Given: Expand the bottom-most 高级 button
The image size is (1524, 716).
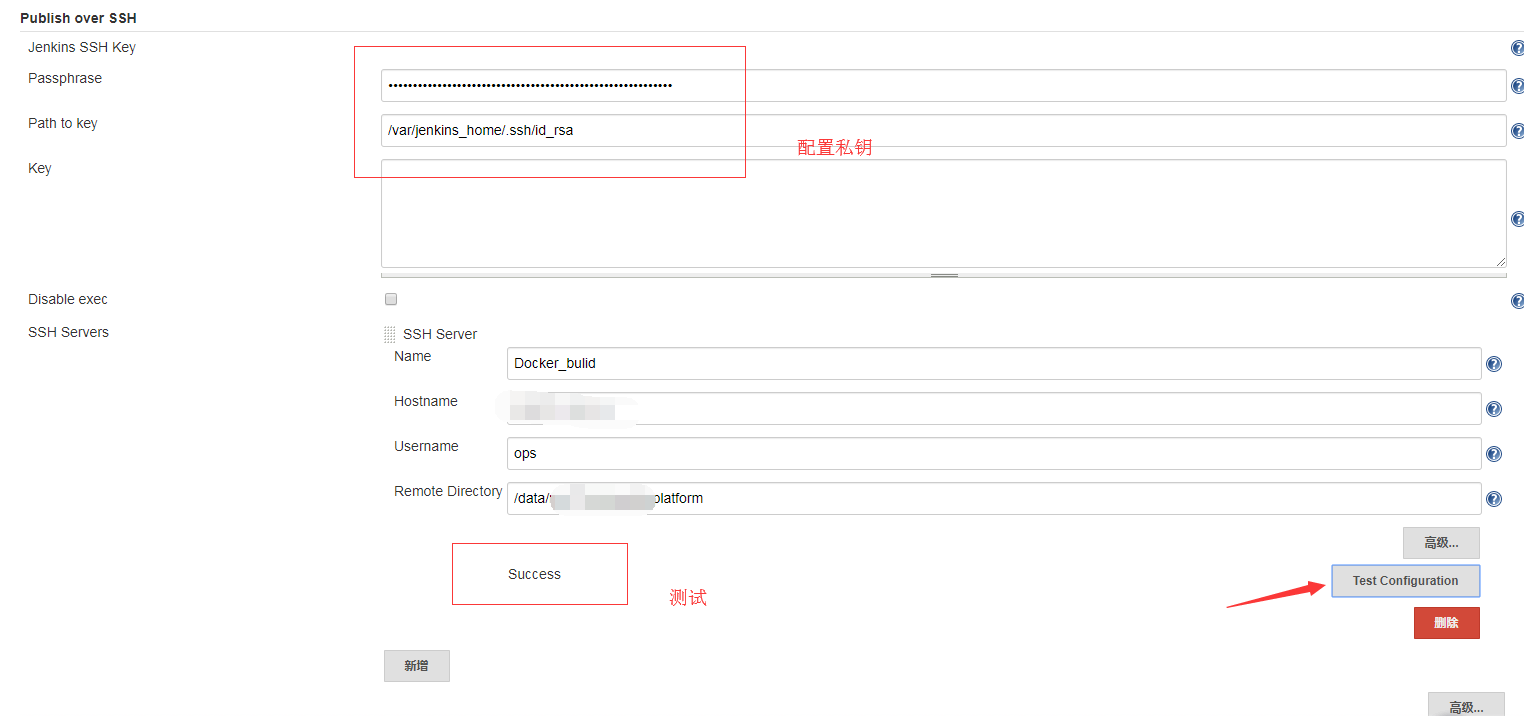Looking at the screenshot, I should tap(1465, 706).
